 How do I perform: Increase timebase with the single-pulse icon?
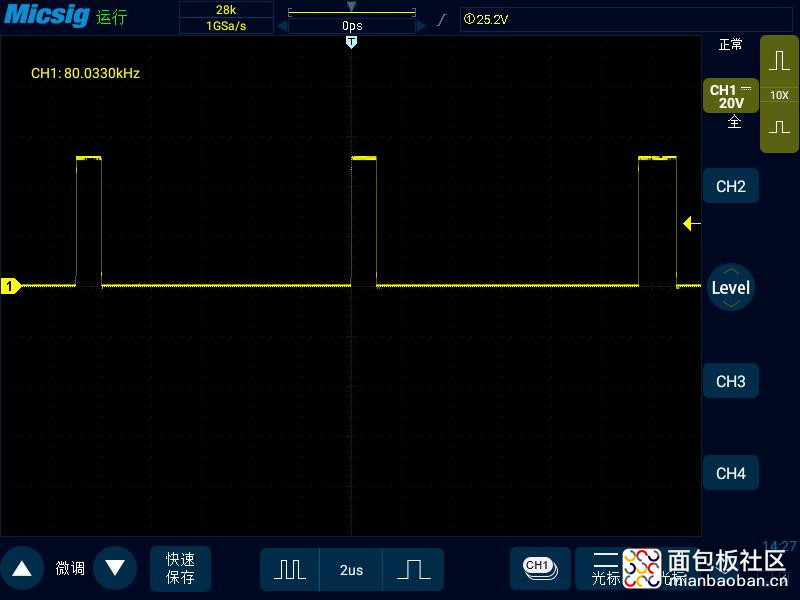tap(413, 569)
